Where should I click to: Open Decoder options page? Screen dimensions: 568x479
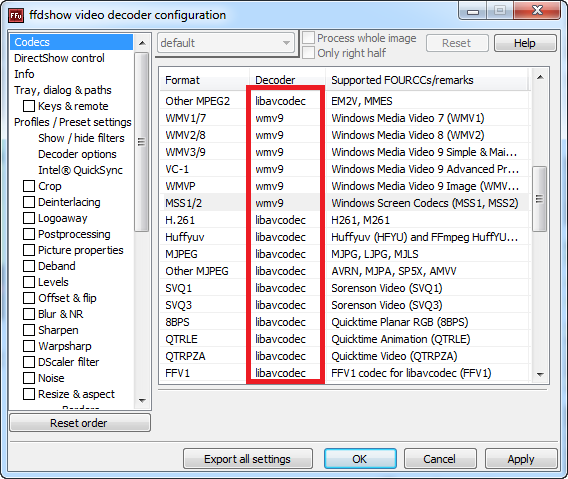[x=77, y=154]
